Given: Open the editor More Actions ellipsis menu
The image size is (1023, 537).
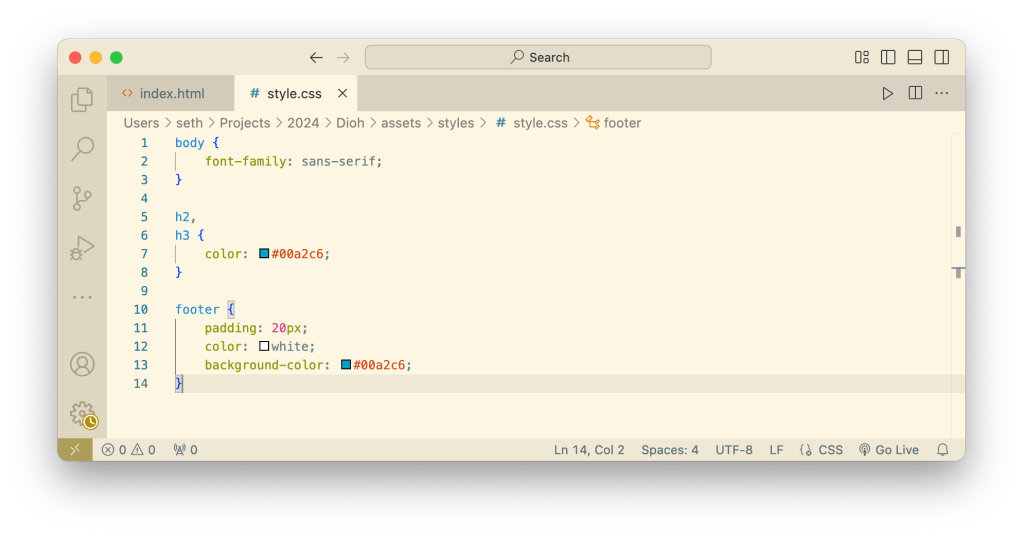Looking at the screenshot, I should (x=942, y=93).
